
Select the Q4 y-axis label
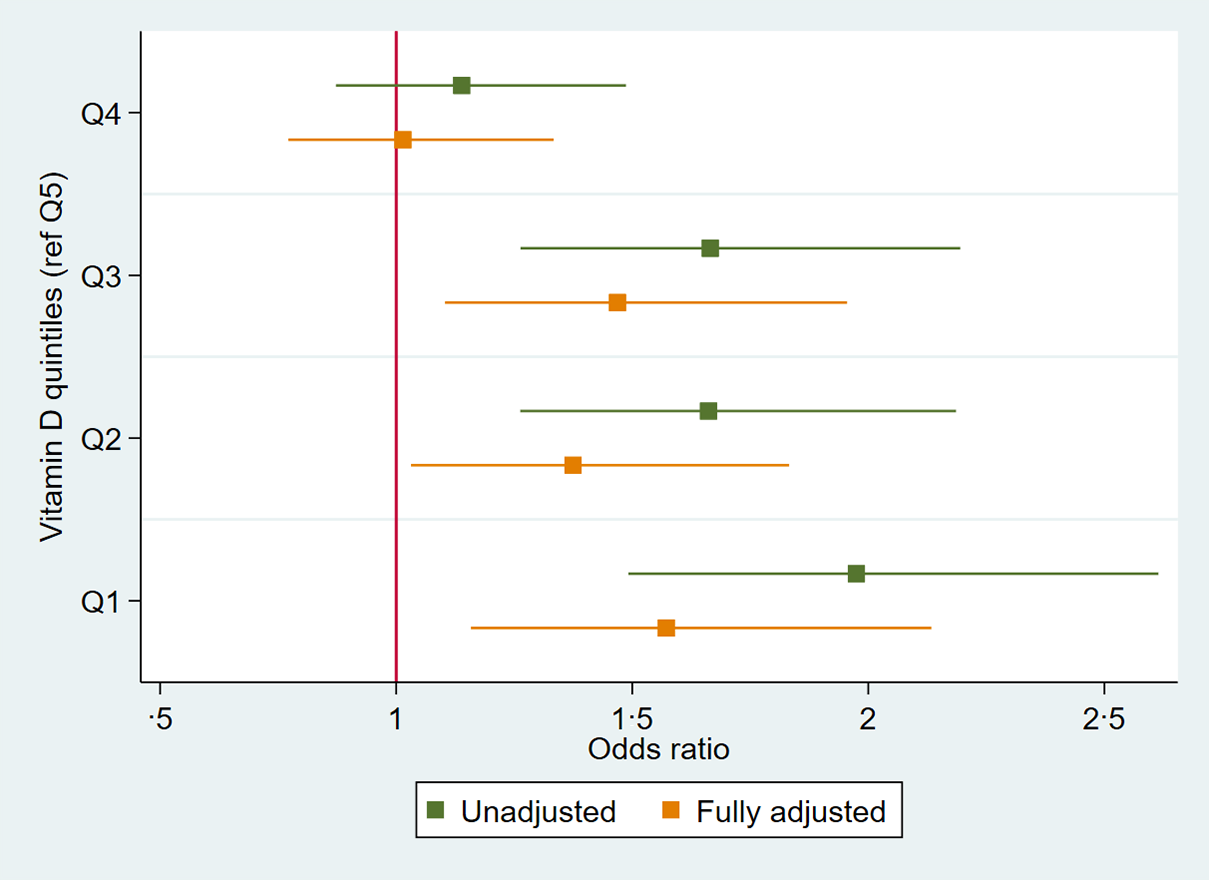[x=102, y=114]
